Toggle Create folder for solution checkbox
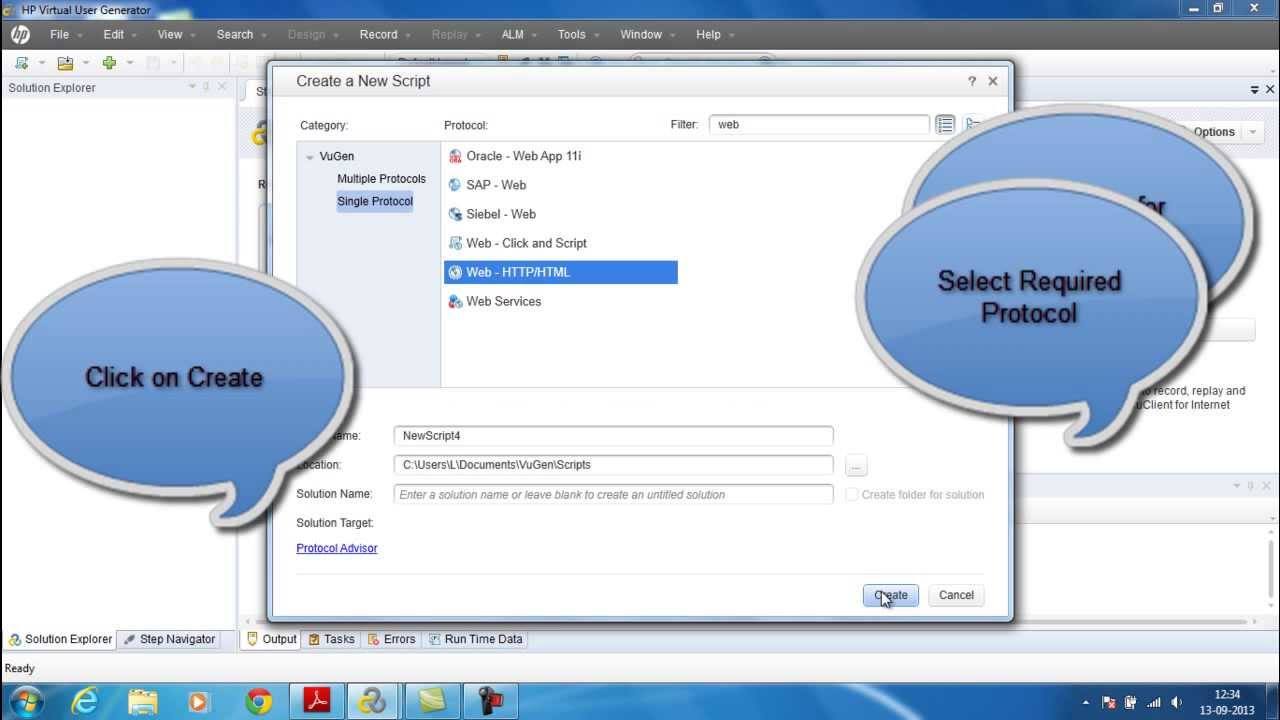This screenshot has width=1280, height=720. tap(852, 494)
